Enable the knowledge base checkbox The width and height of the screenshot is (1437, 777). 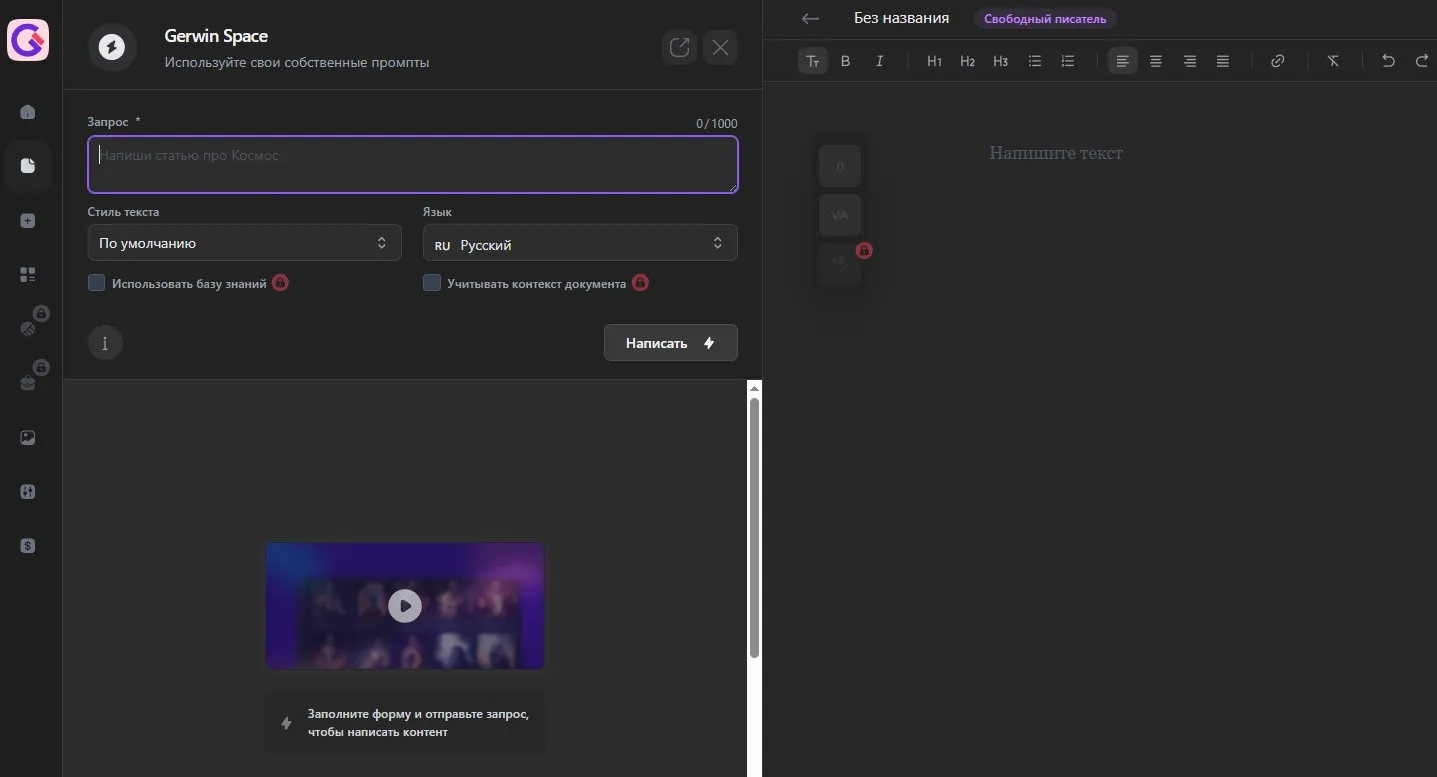click(x=96, y=283)
